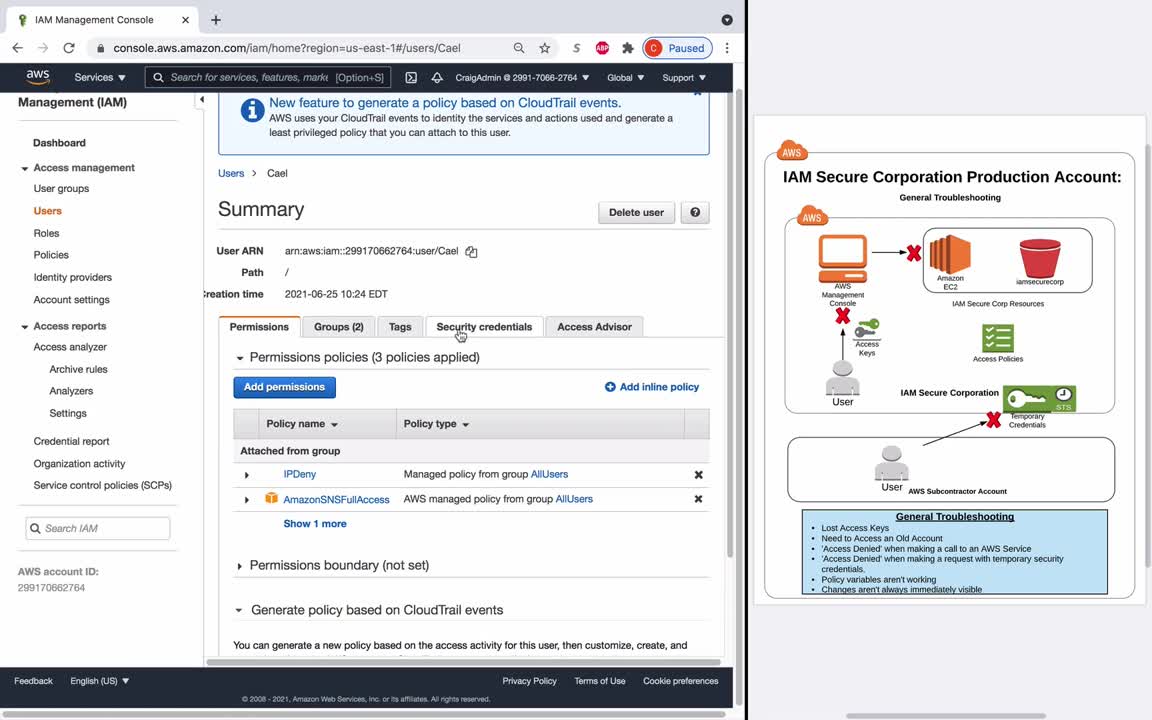Open Policies in the IAM sidebar
The image size is (1152, 720).
tap(51, 255)
